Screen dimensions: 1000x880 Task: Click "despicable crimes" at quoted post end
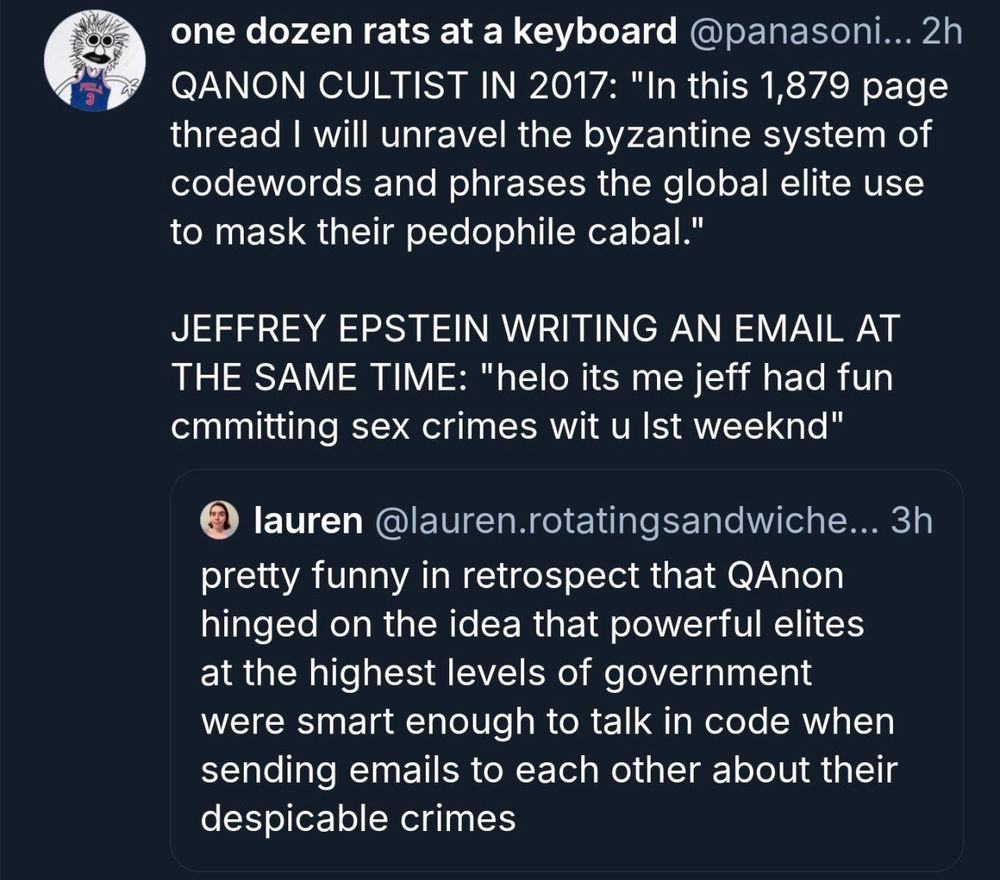click(x=358, y=819)
